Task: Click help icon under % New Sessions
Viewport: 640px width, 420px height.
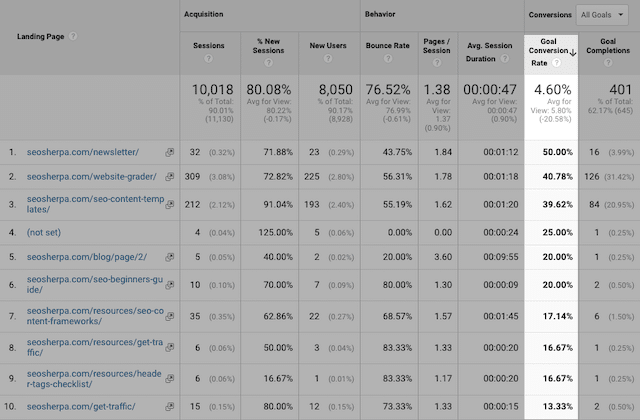Action: coord(268,62)
